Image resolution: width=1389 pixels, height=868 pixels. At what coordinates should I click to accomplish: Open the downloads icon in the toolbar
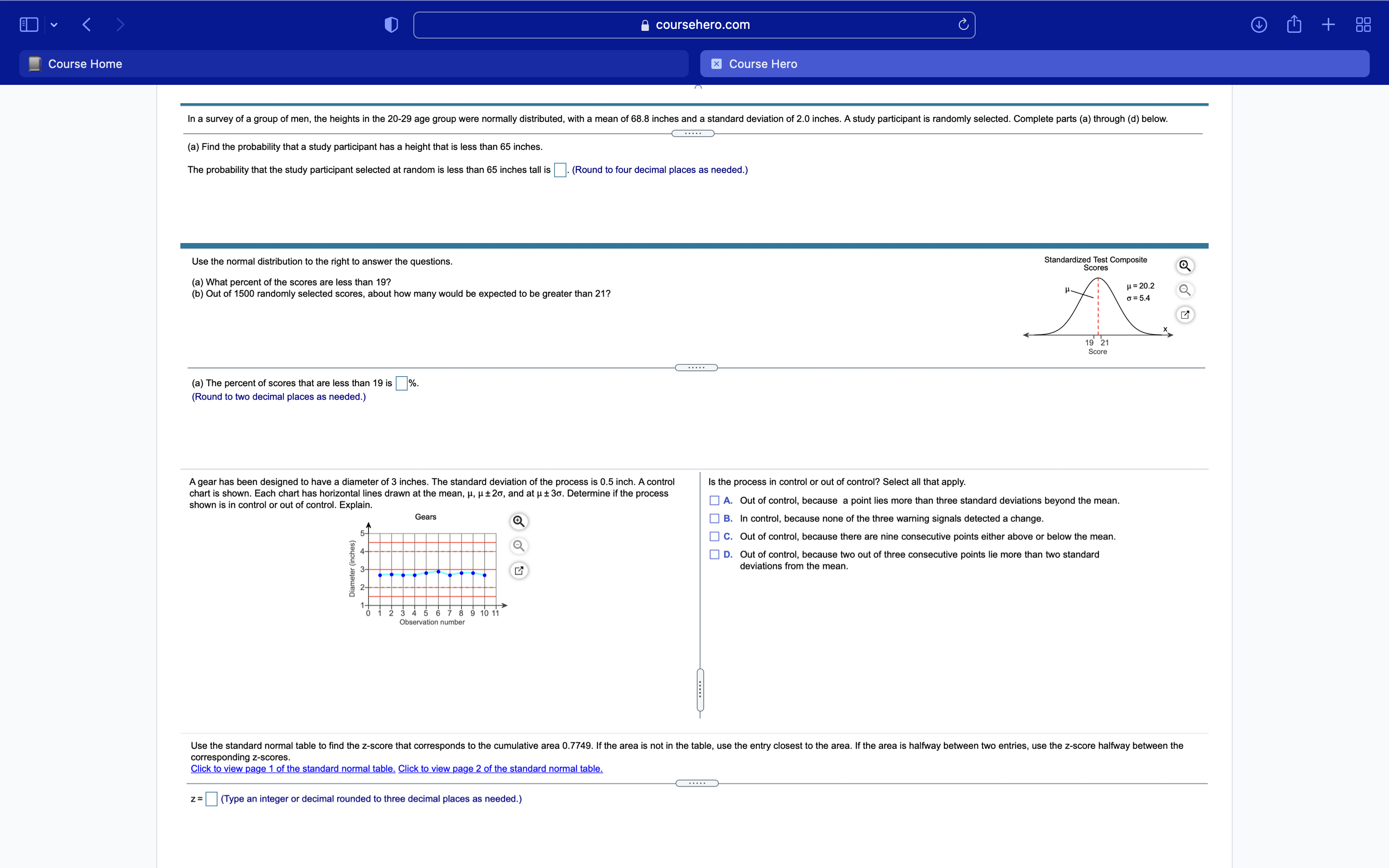pyautogui.click(x=1258, y=24)
